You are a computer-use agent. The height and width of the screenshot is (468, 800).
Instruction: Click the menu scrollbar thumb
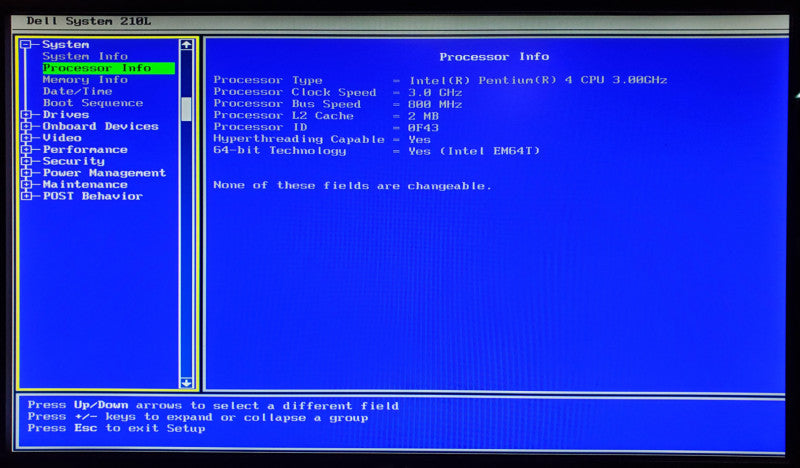186,109
